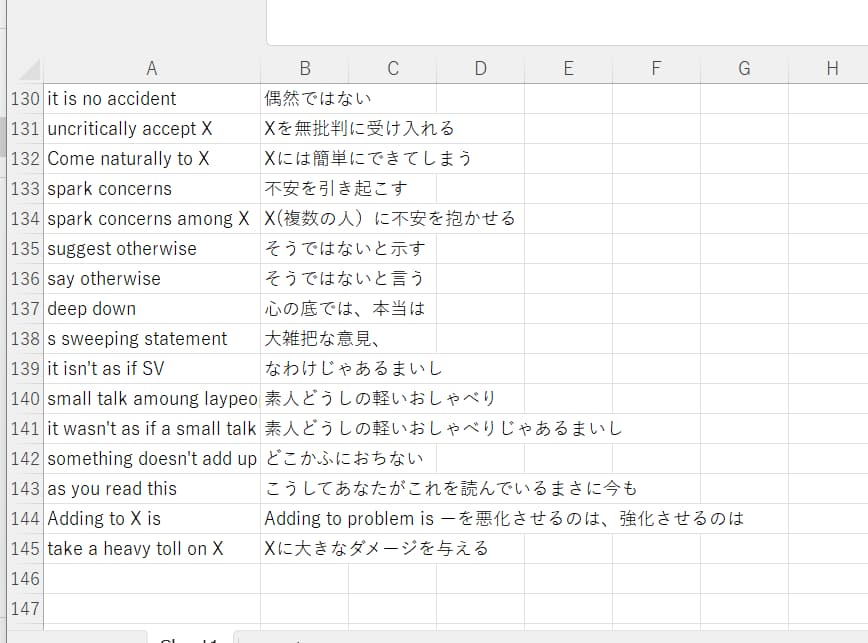Select the 'Xに大きなダメージを与える' cell
868x643 pixels.
point(304,549)
